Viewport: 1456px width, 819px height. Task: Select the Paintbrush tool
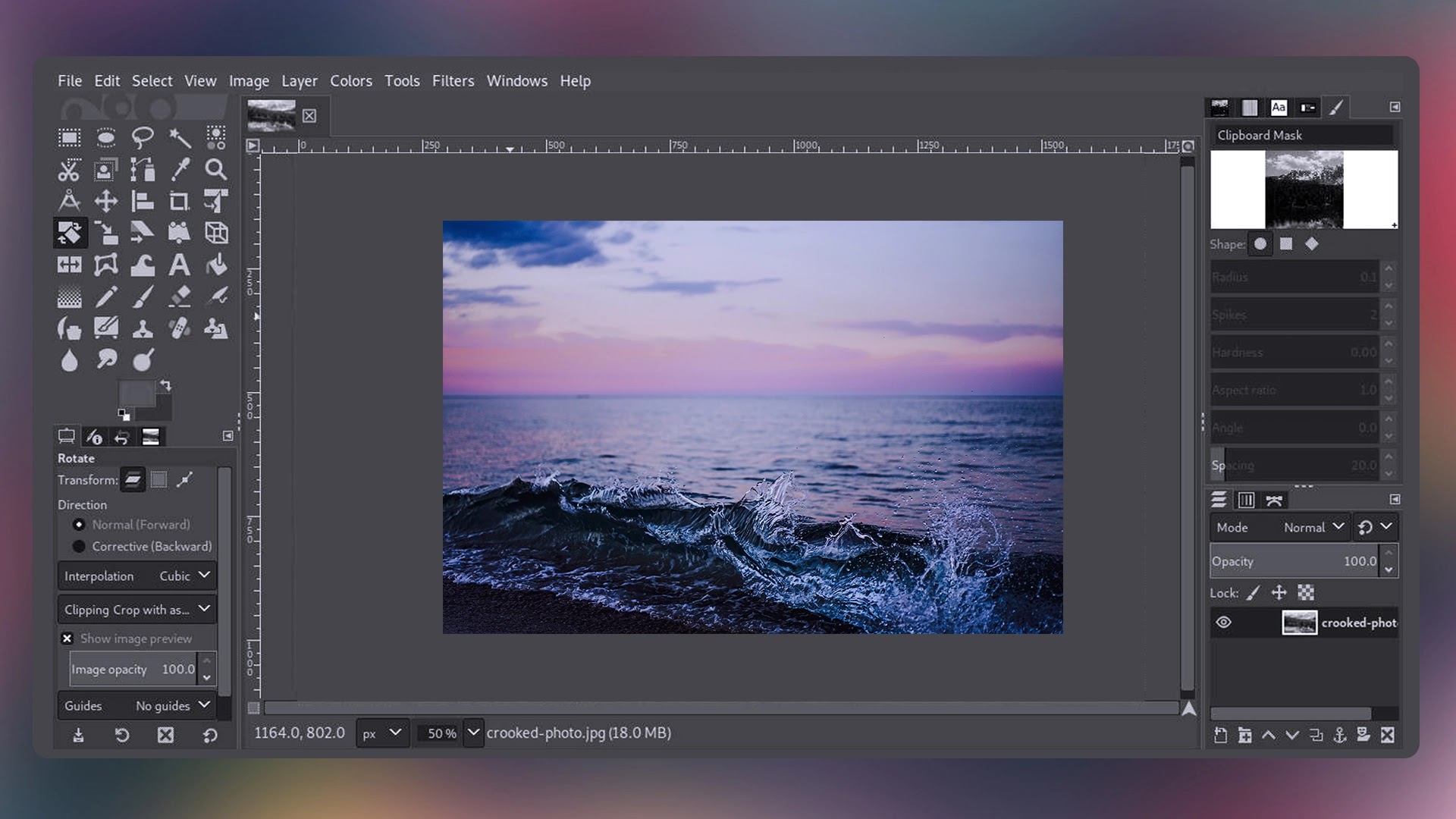(143, 297)
